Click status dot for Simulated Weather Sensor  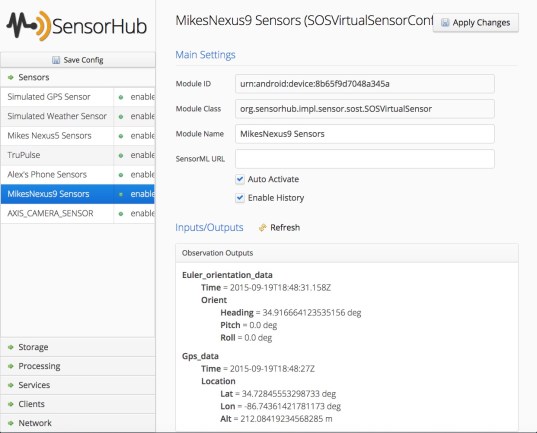[x=121, y=116]
